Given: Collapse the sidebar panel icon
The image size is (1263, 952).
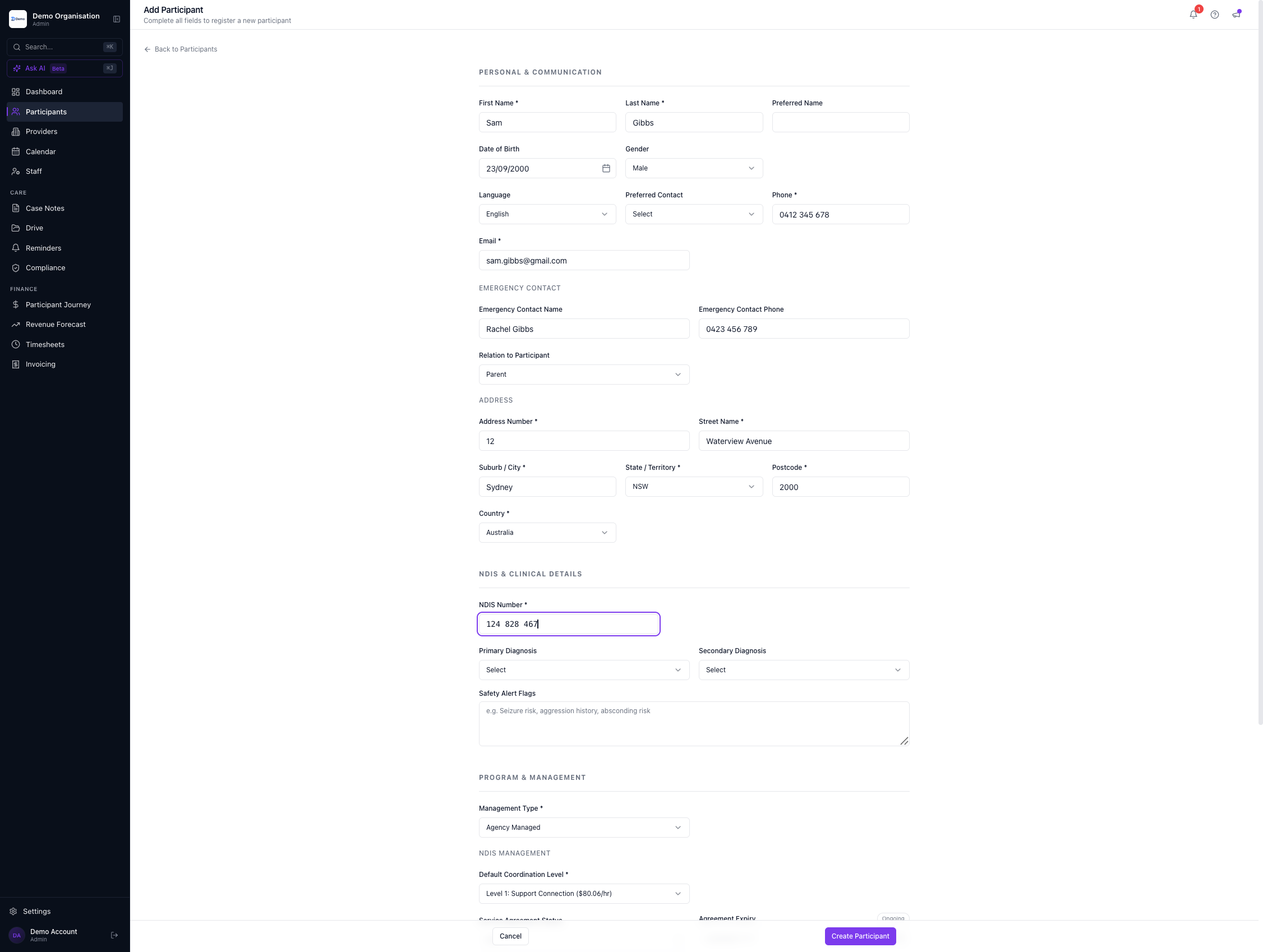Looking at the screenshot, I should click(117, 20).
